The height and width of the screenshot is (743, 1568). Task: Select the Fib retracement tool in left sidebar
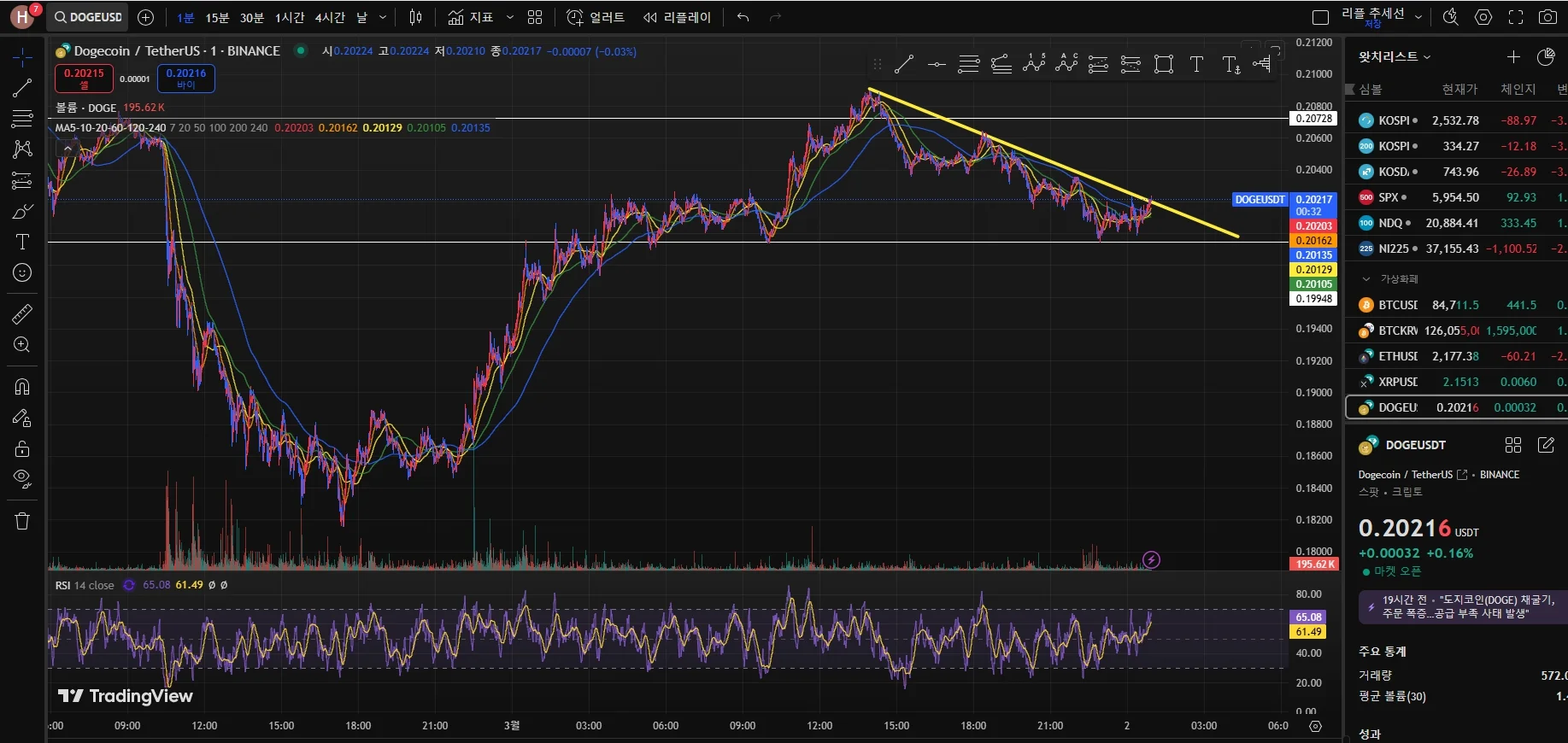coord(22,119)
